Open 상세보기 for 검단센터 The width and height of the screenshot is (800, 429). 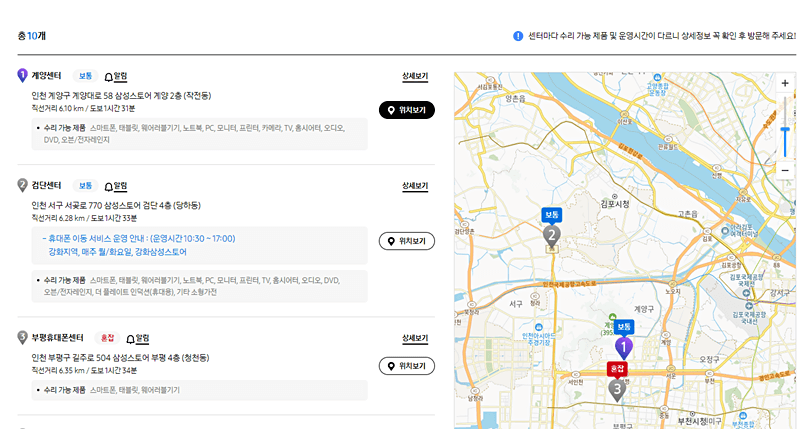click(415, 186)
